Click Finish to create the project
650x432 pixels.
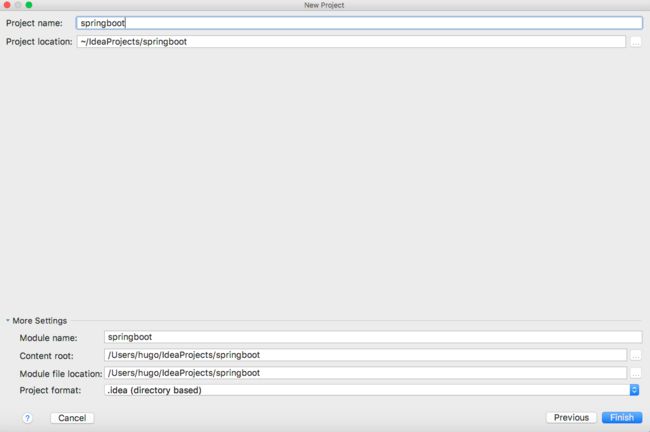(x=622, y=417)
